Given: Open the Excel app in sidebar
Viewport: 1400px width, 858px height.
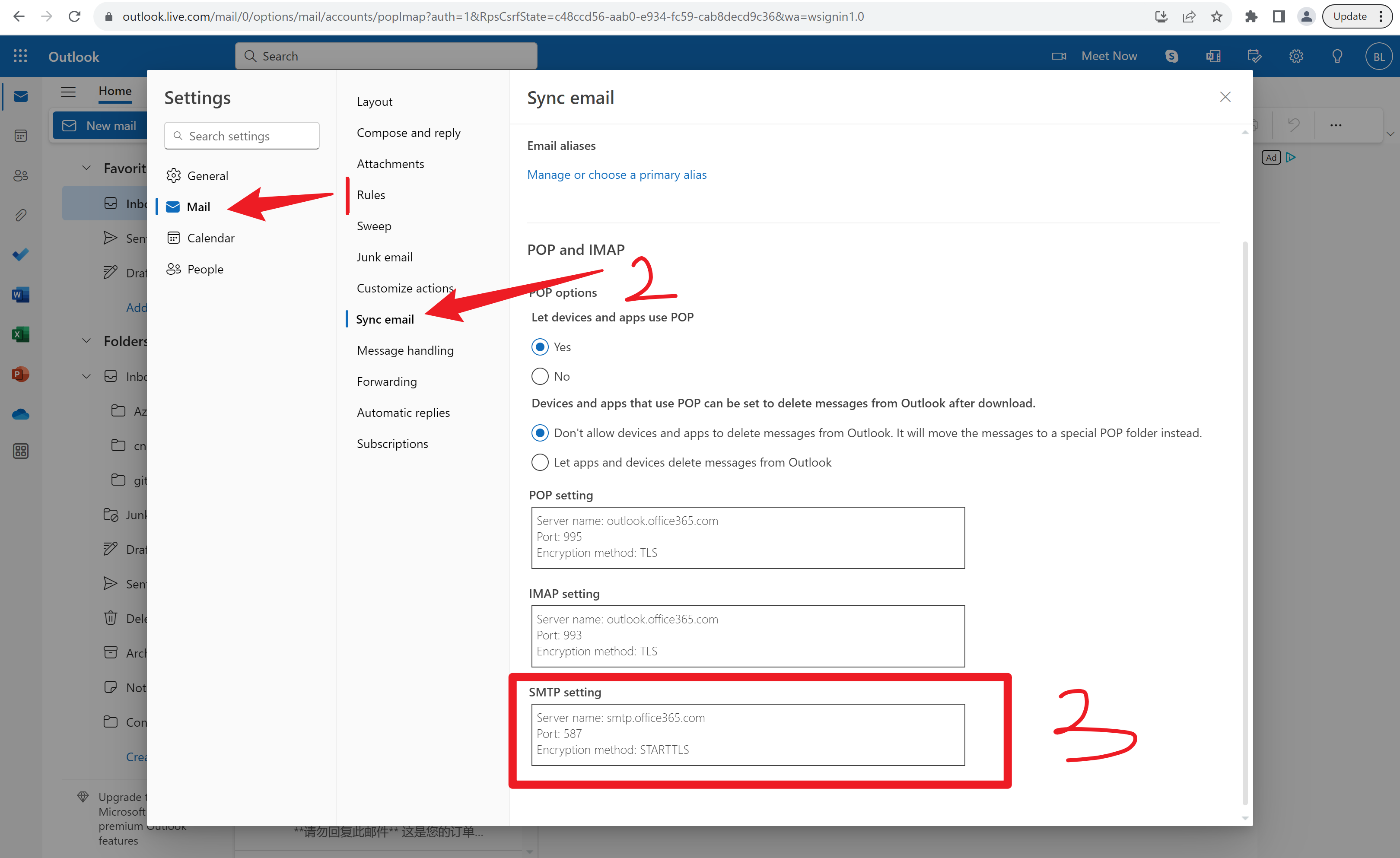Looking at the screenshot, I should (20, 335).
